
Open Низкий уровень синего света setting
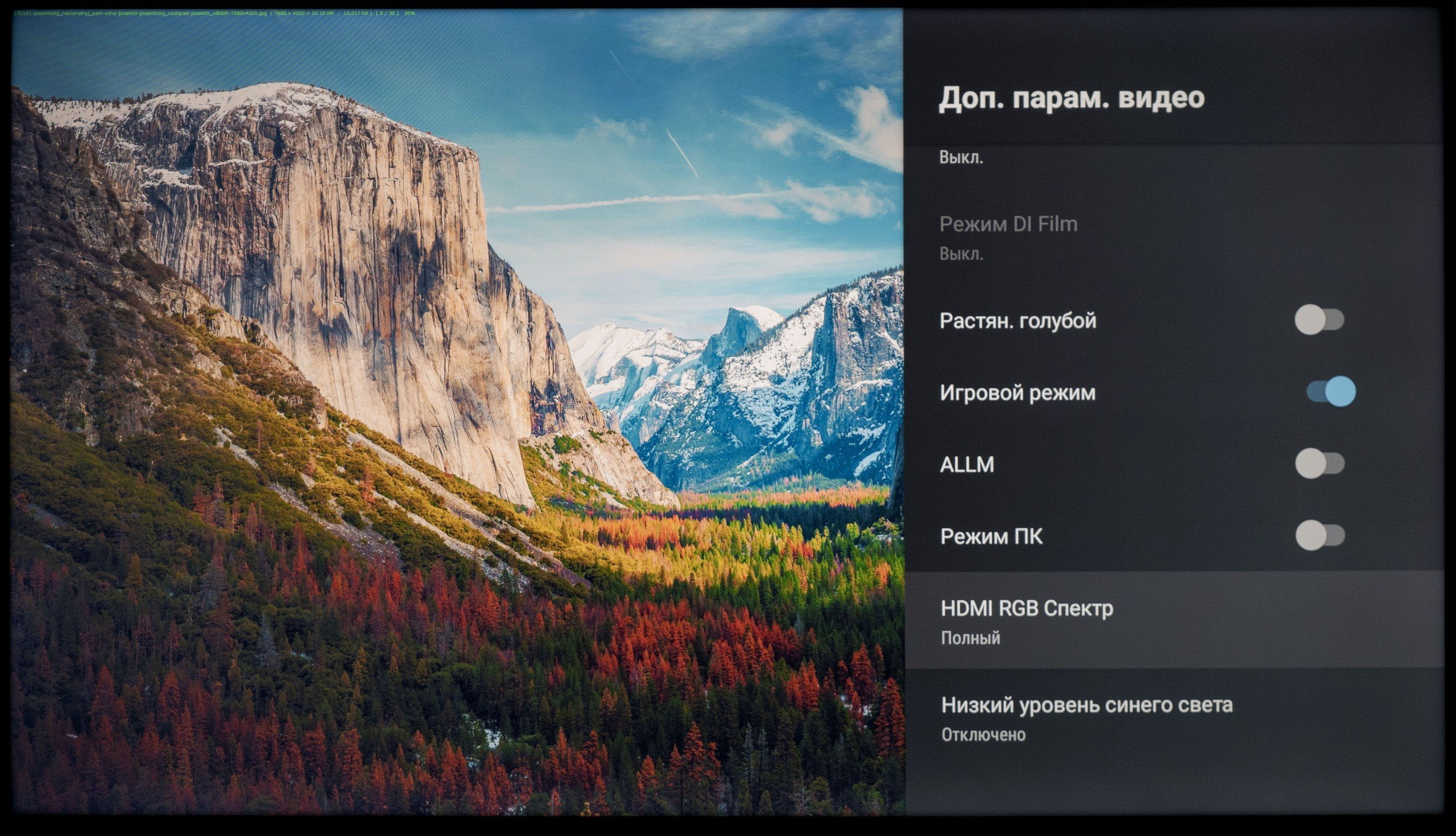pyautogui.click(x=1174, y=717)
